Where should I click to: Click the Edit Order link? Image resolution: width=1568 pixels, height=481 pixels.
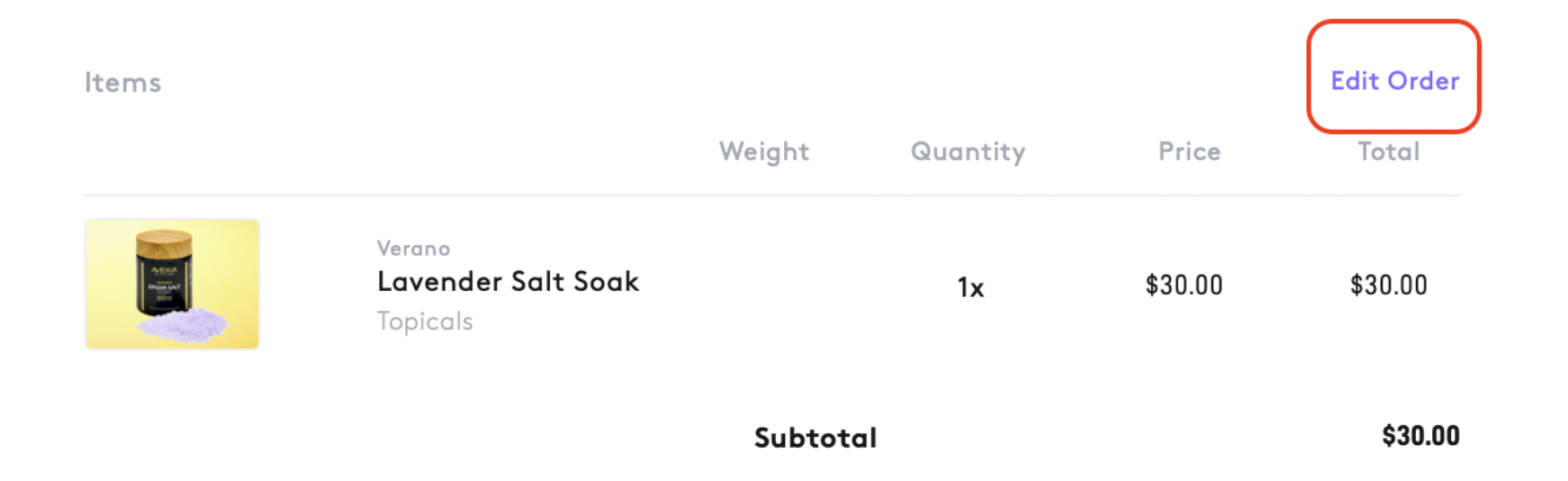pos(1394,81)
